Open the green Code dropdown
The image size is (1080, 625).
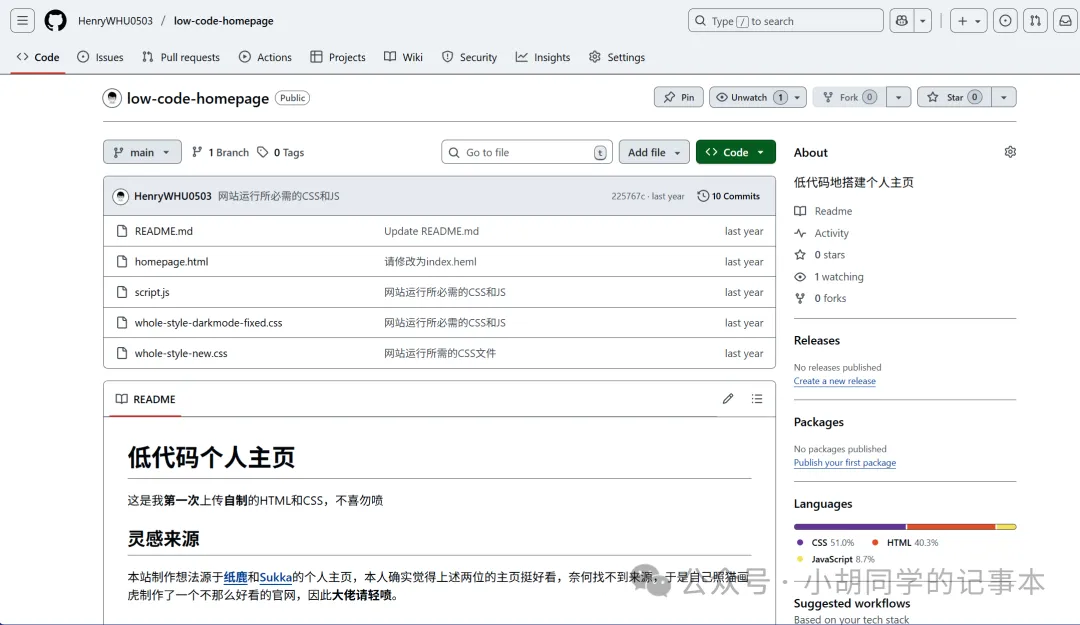[735, 152]
